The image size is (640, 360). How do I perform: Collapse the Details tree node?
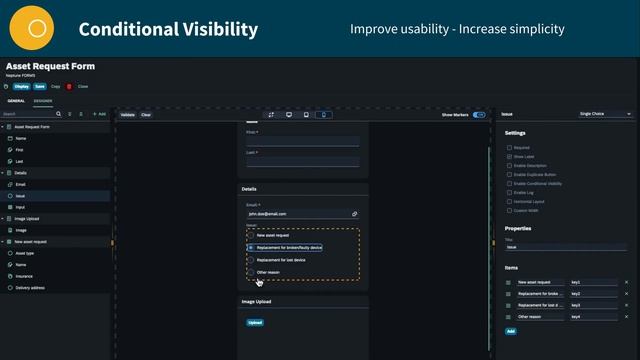[x=2, y=173]
